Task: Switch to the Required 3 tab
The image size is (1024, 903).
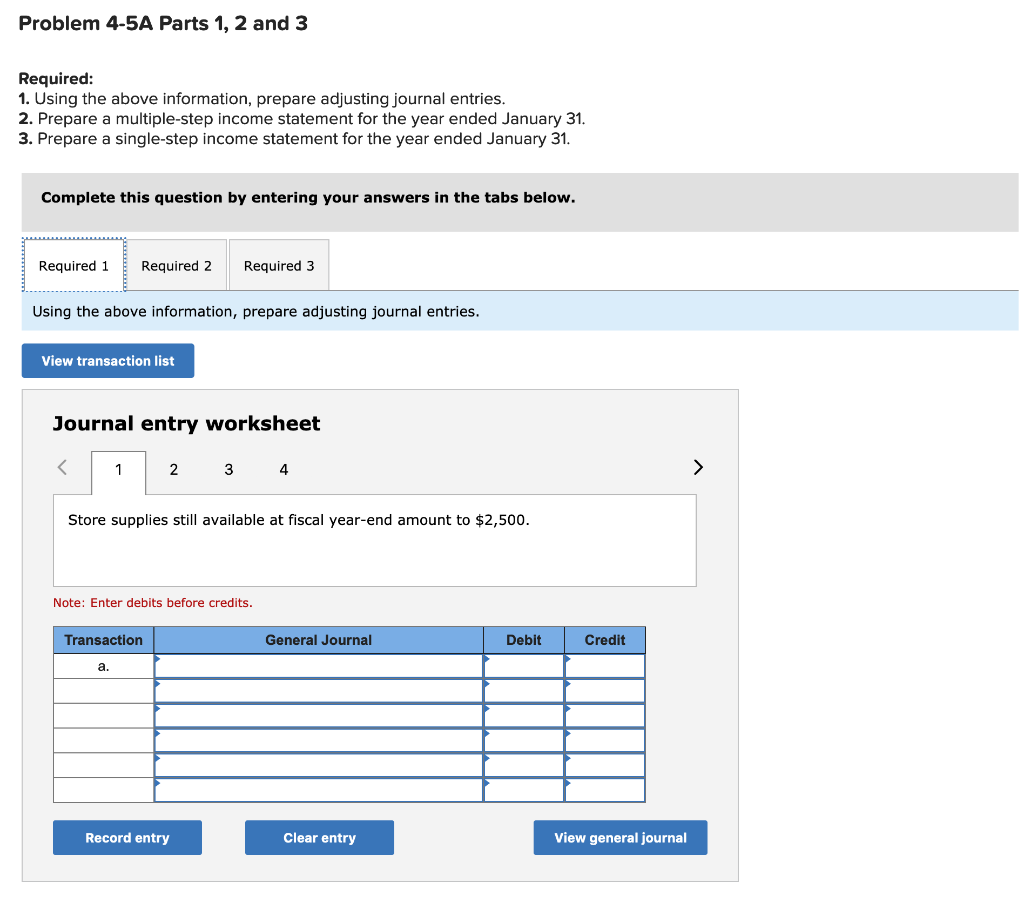Action: click(278, 265)
